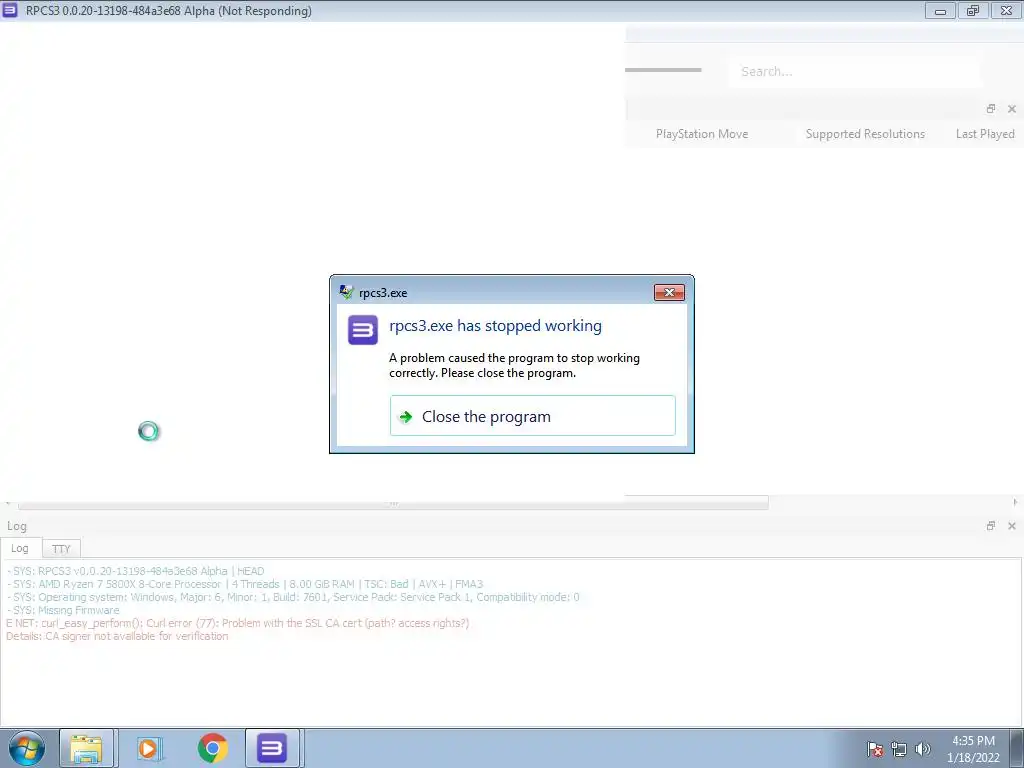The image size is (1024, 768).
Task: Minimize the RPCS3 window
Action: coord(940,10)
